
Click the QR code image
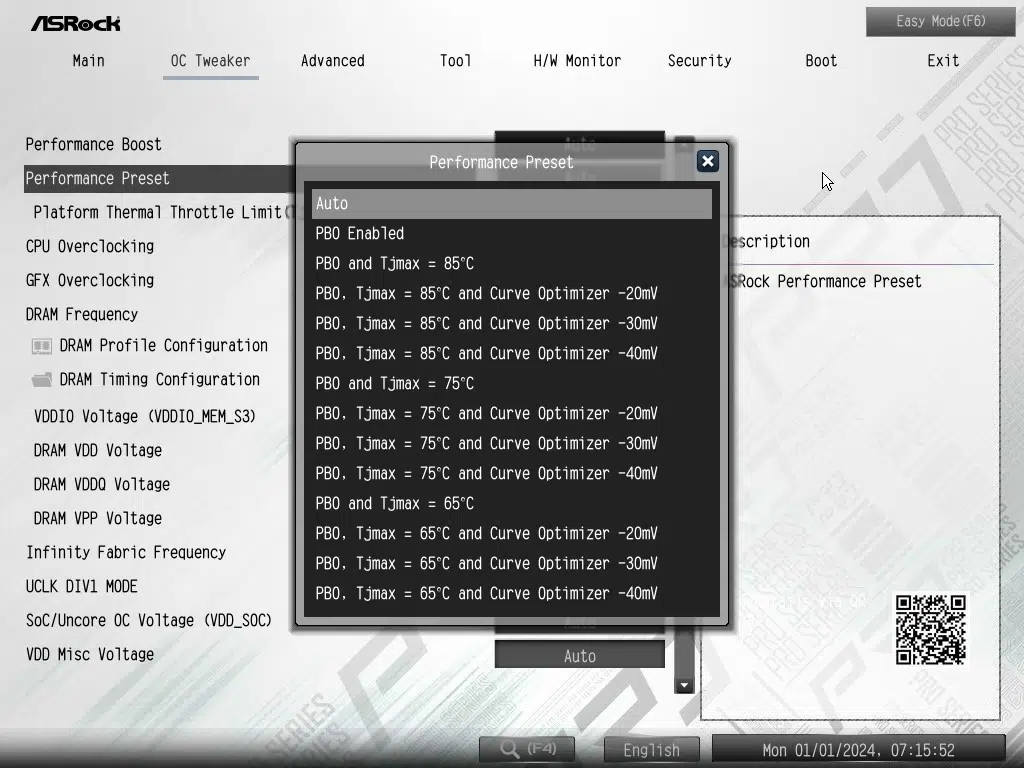click(930, 630)
